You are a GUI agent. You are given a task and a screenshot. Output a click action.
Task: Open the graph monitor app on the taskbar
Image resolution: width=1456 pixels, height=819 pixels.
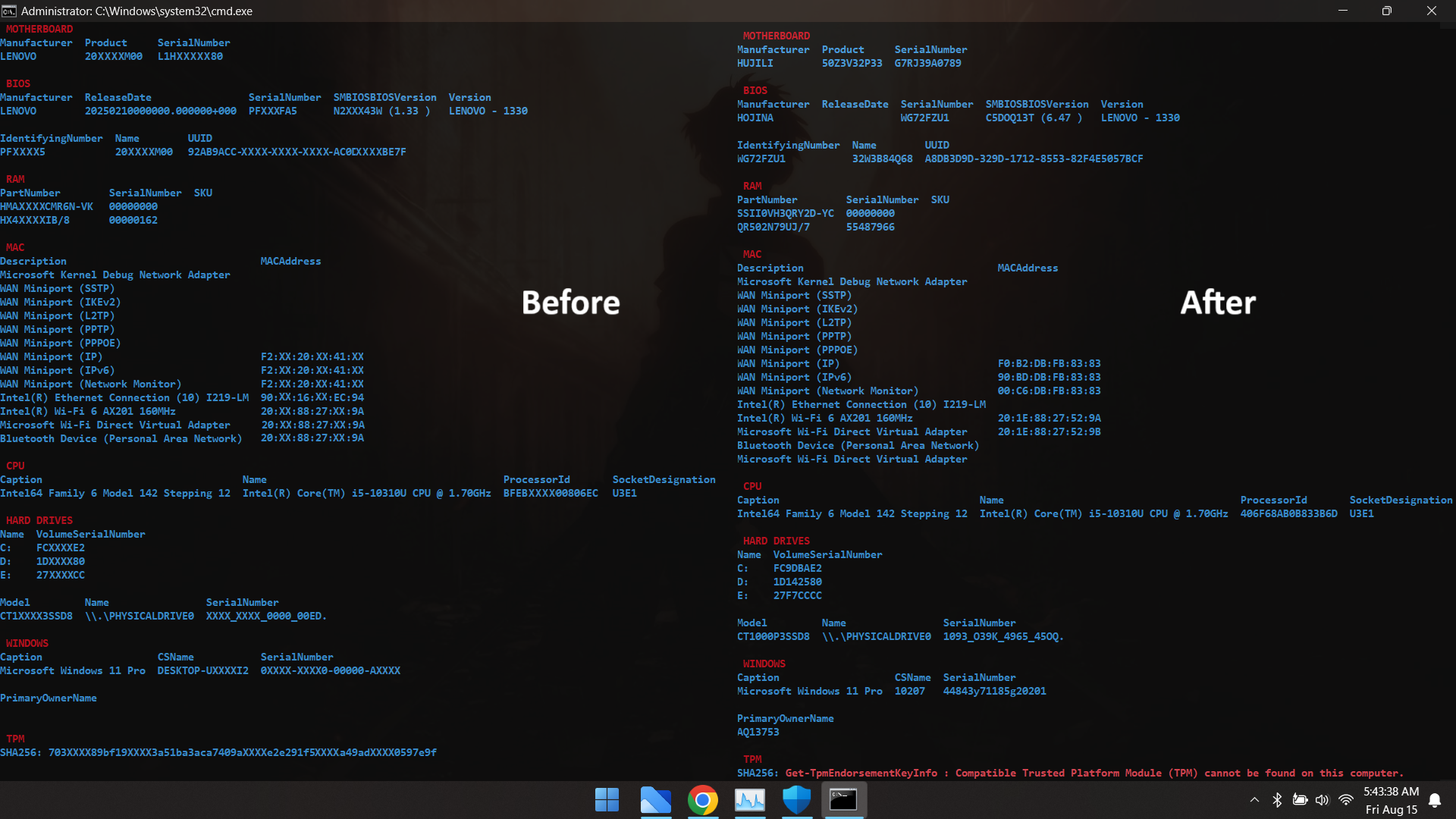pos(750,799)
